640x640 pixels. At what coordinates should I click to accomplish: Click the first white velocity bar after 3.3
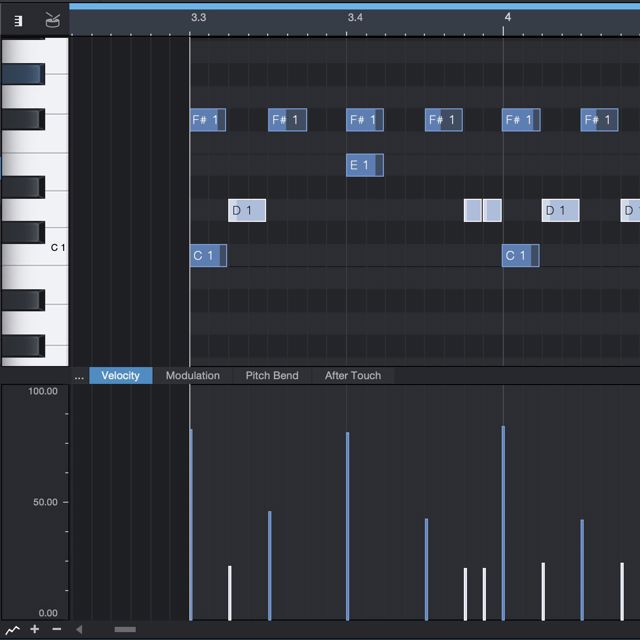pyautogui.click(x=230, y=593)
